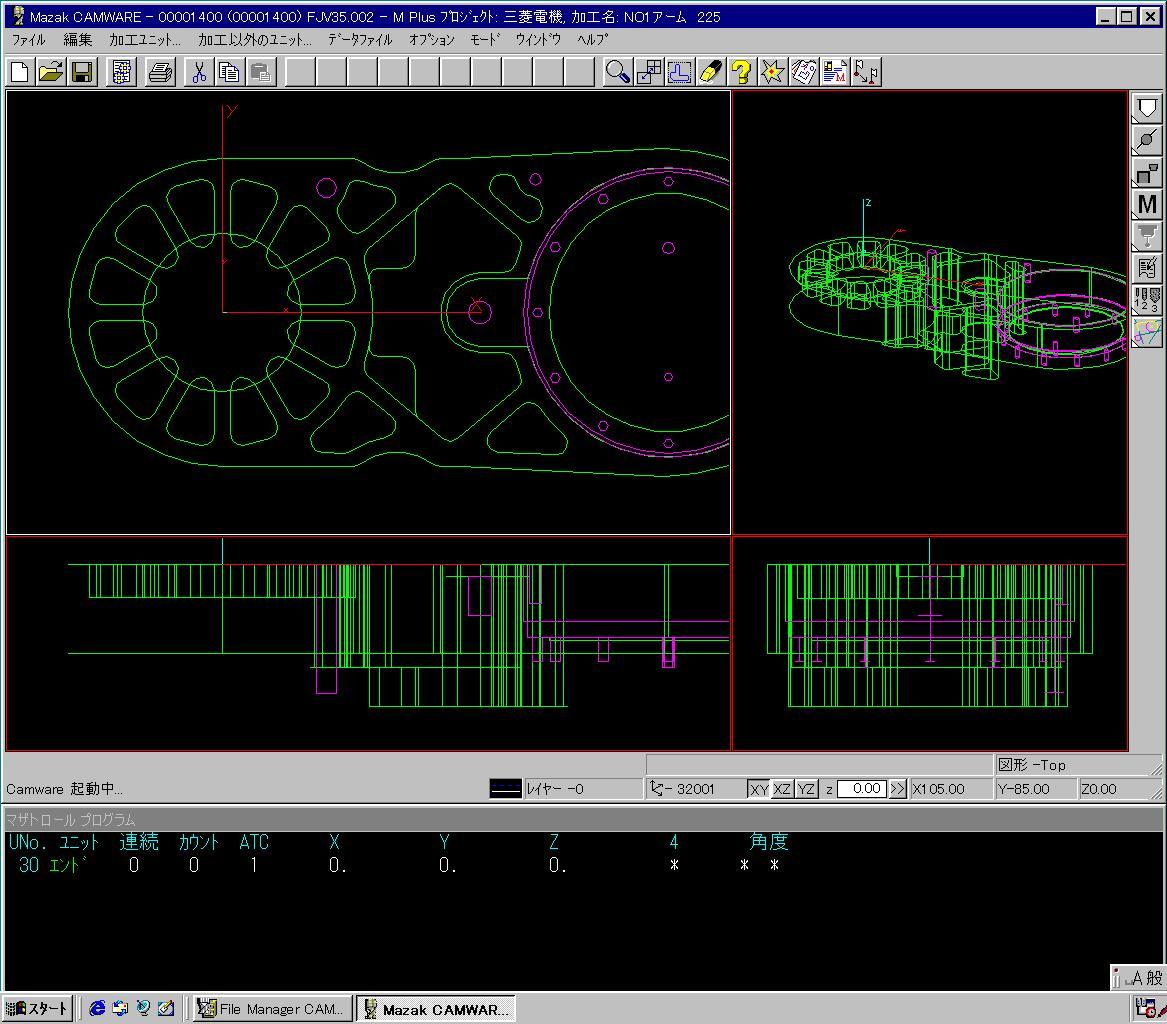Click the resize-window view icon next to zoom
The height and width of the screenshot is (1024, 1167).
coord(649,72)
